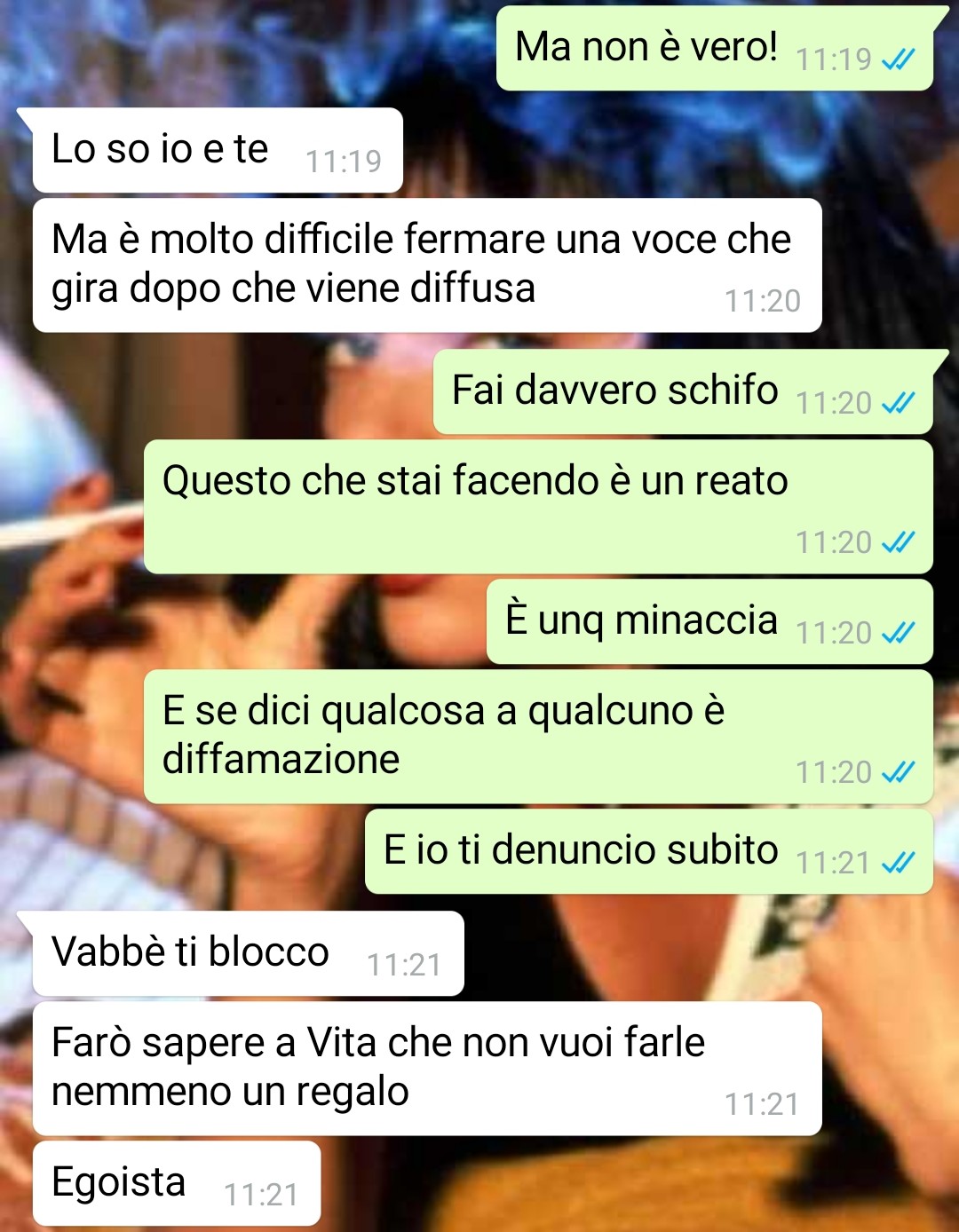Tap the 'E se dici qualcosa a qualcuno' message
Image resolution: width=959 pixels, height=1232 pixels.
point(538,737)
